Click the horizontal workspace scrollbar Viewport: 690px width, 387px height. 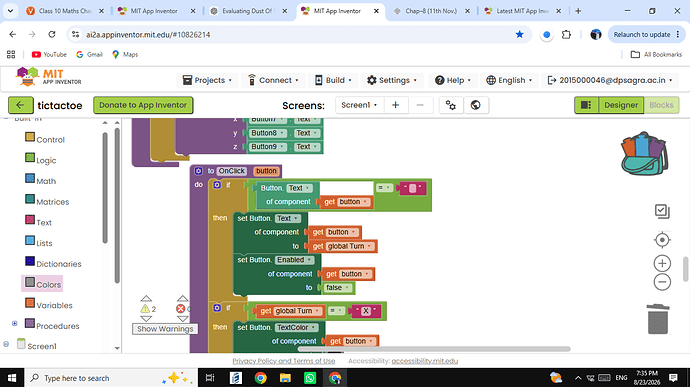point(434,349)
